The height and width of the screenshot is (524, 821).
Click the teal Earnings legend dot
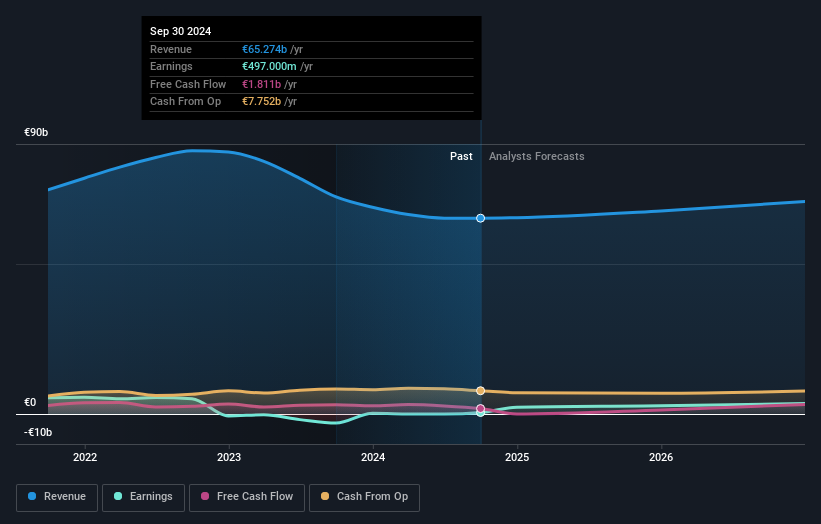(118, 496)
